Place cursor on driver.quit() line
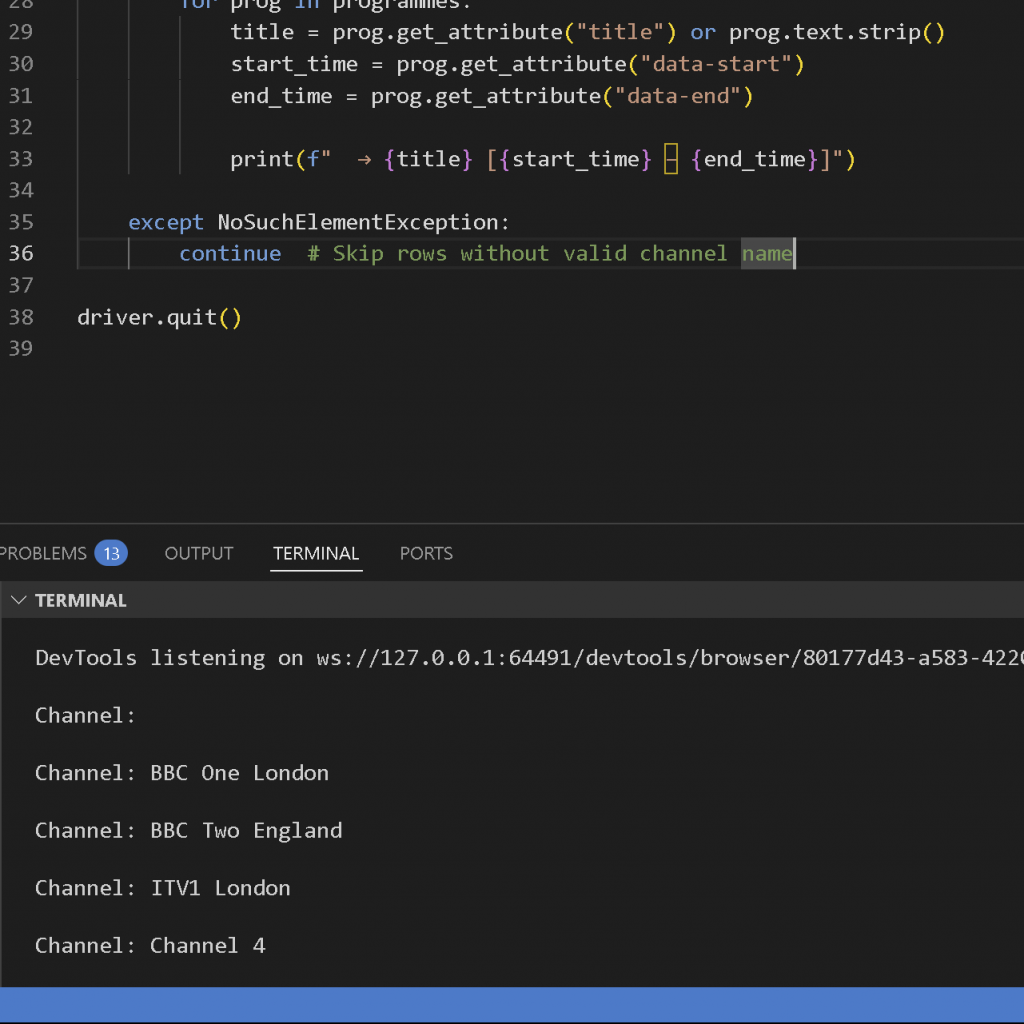 (159, 317)
